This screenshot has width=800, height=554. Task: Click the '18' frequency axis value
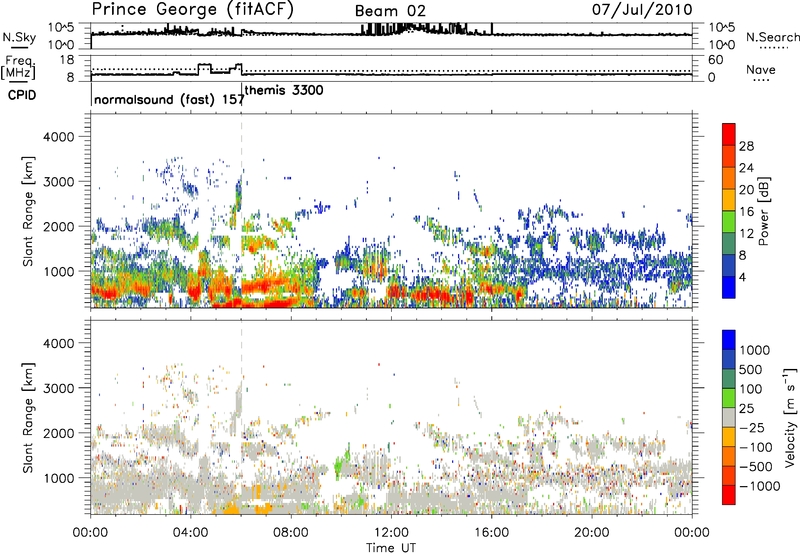pyautogui.click(x=67, y=60)
